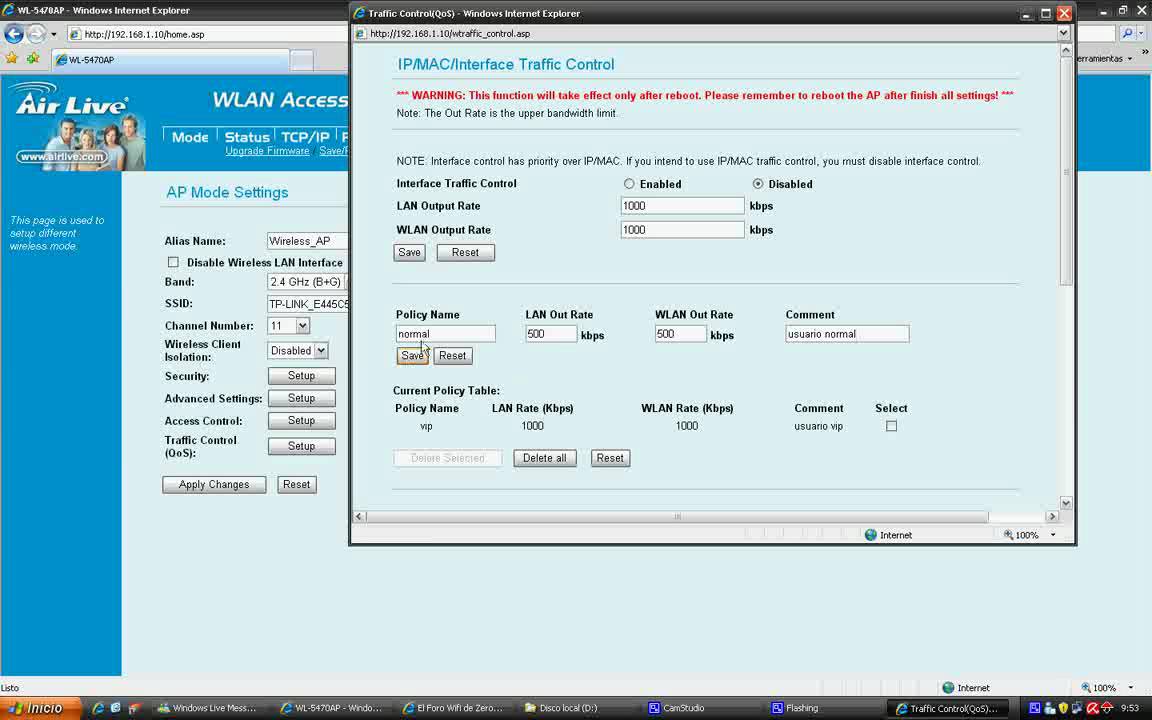
Task: Click Apply Changes in AP Mode Settings
Action: [x=214, y=485]
